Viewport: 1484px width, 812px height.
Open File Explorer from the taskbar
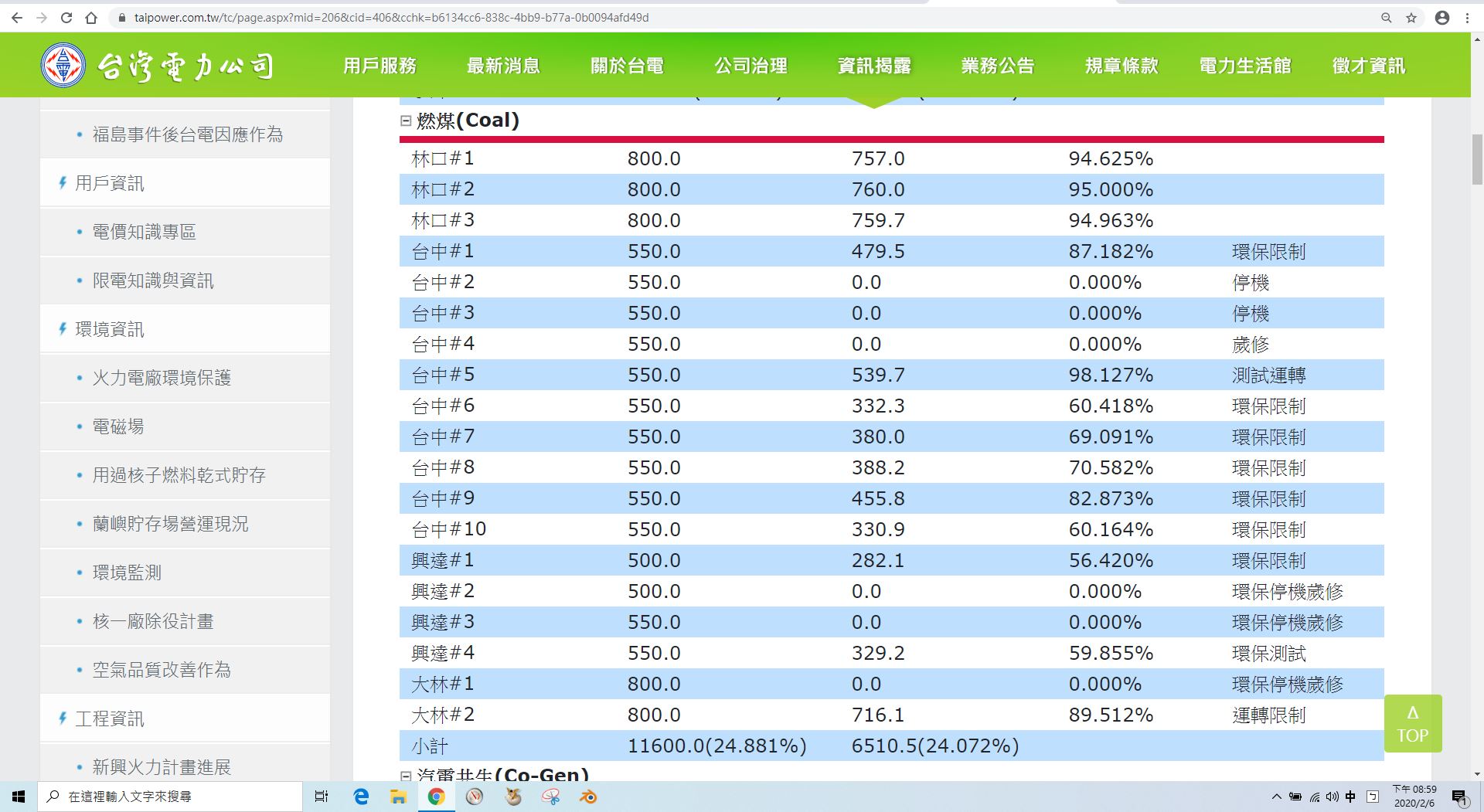398,797
